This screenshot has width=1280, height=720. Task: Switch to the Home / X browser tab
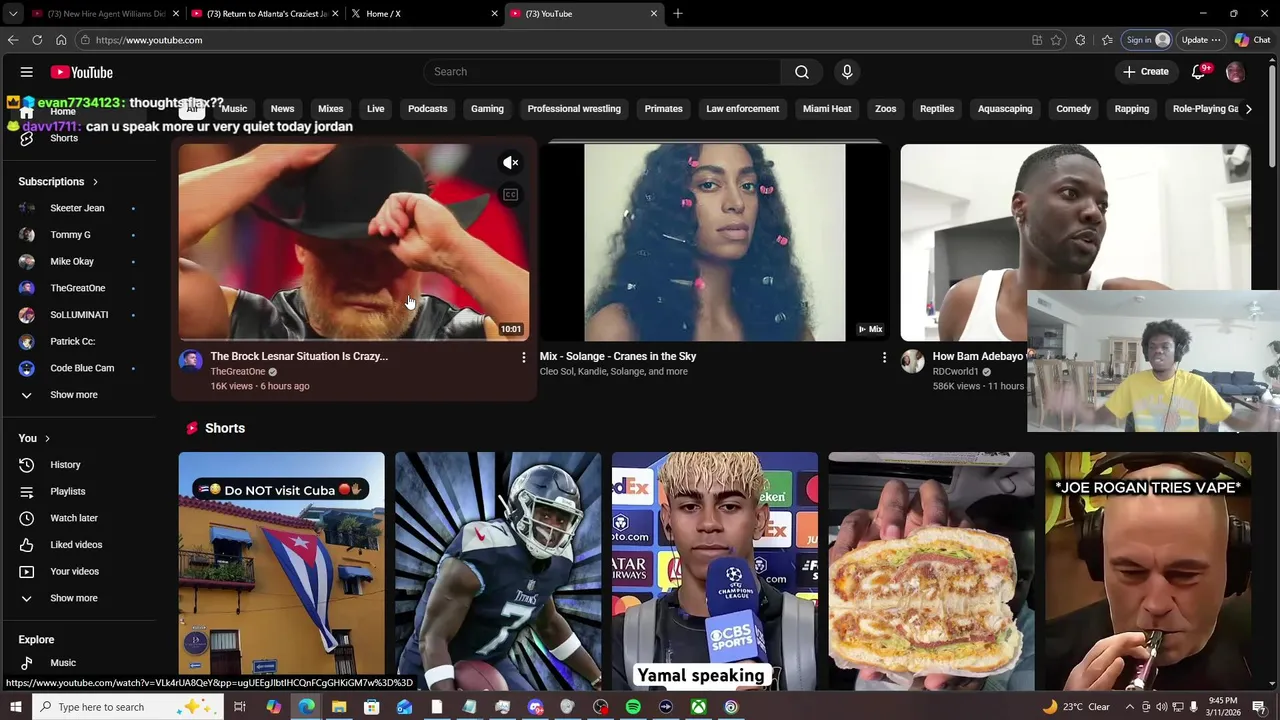(x=422, y=14)
